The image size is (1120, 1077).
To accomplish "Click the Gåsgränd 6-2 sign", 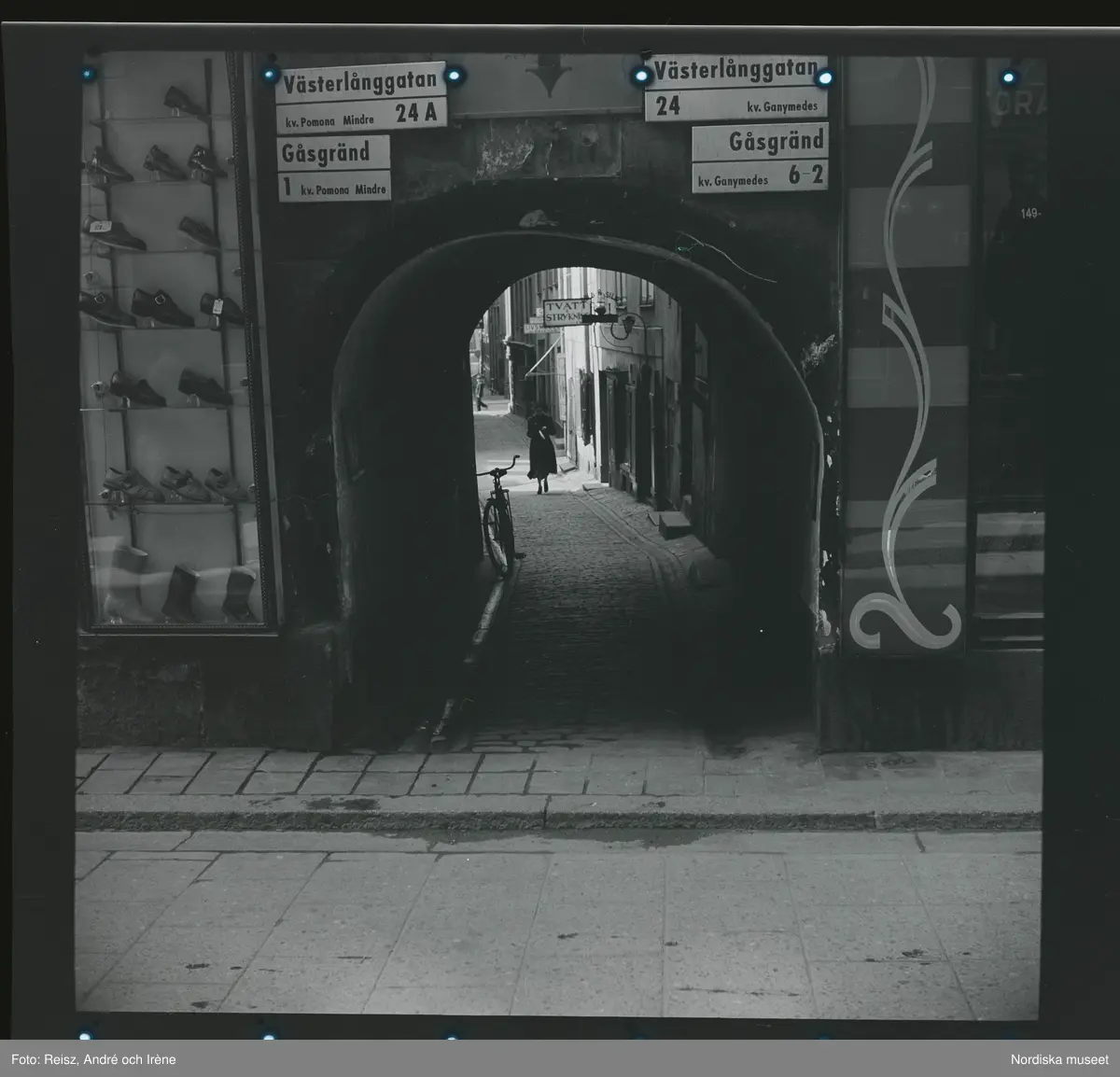I will click(x=759, y=159).
